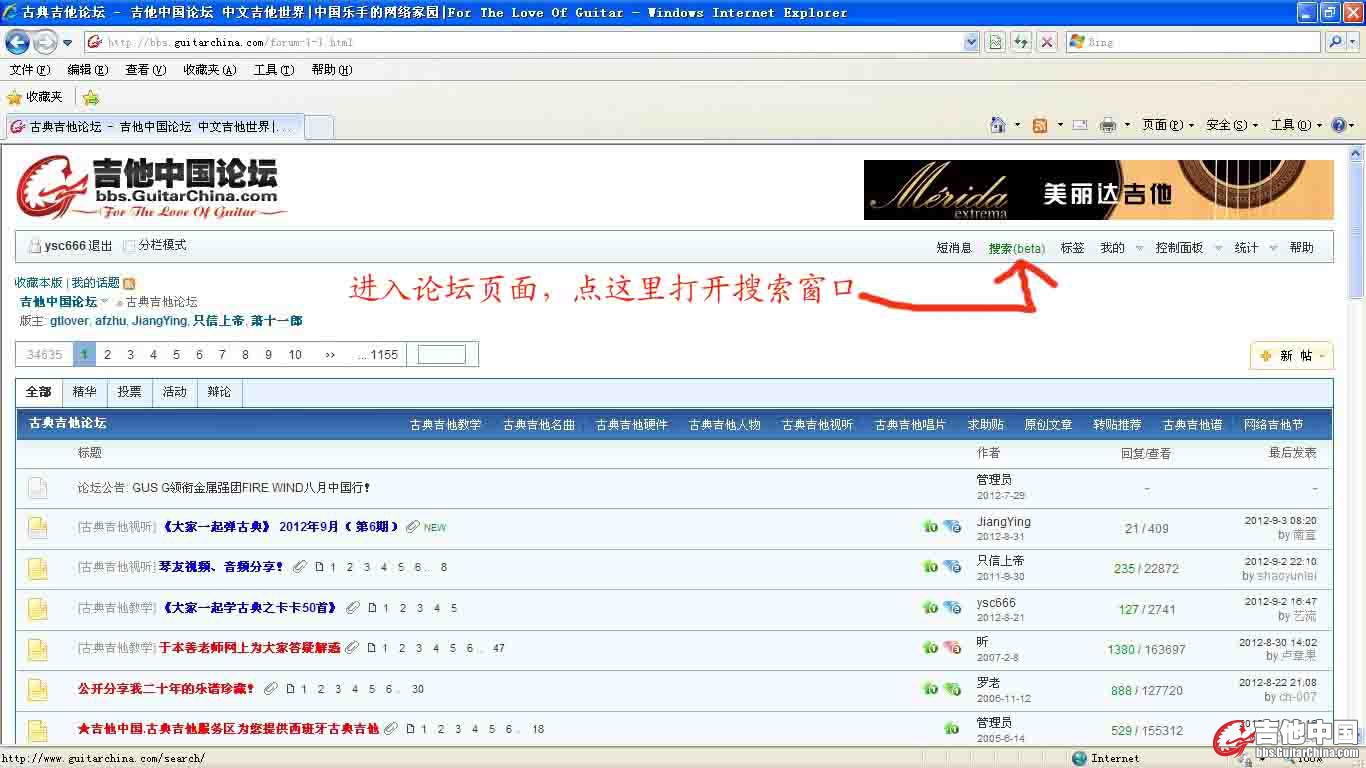Click the add to favorites bar icon
The width and height of the screenshot is (1366, 768).
click(x=91, y=97)
